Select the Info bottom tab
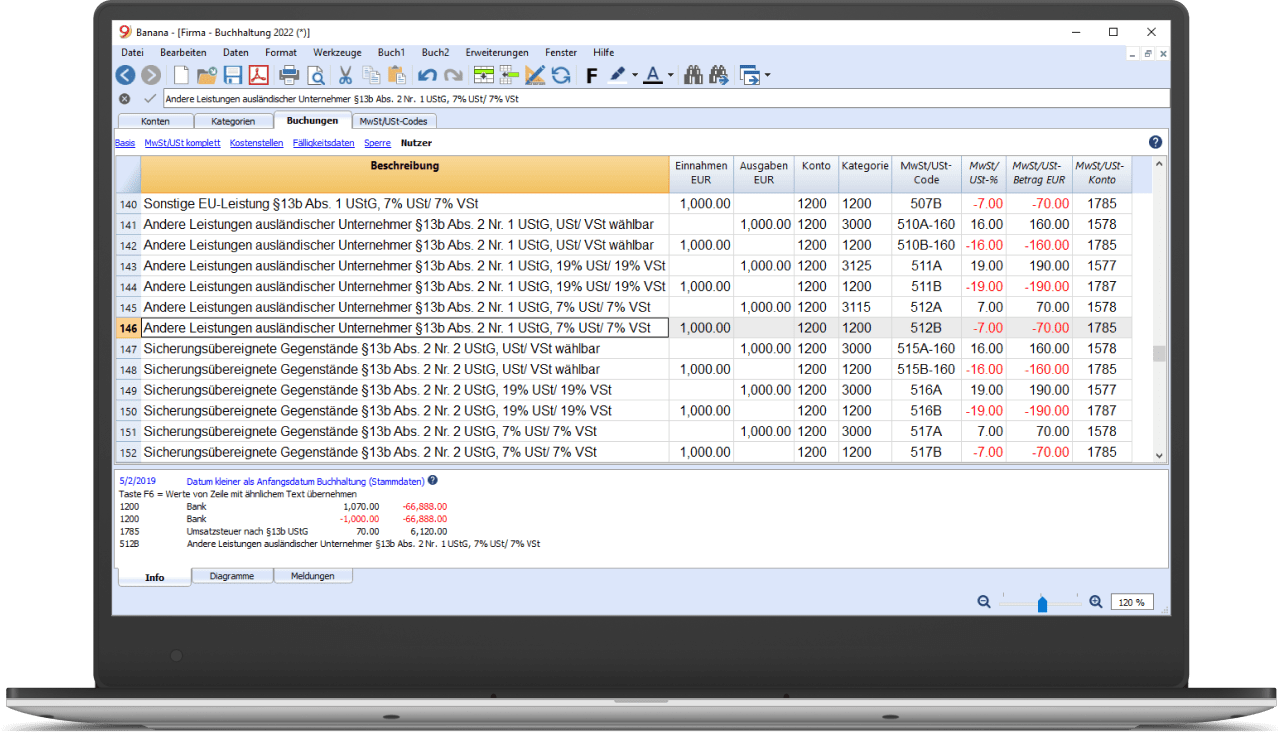 [154, 577]
